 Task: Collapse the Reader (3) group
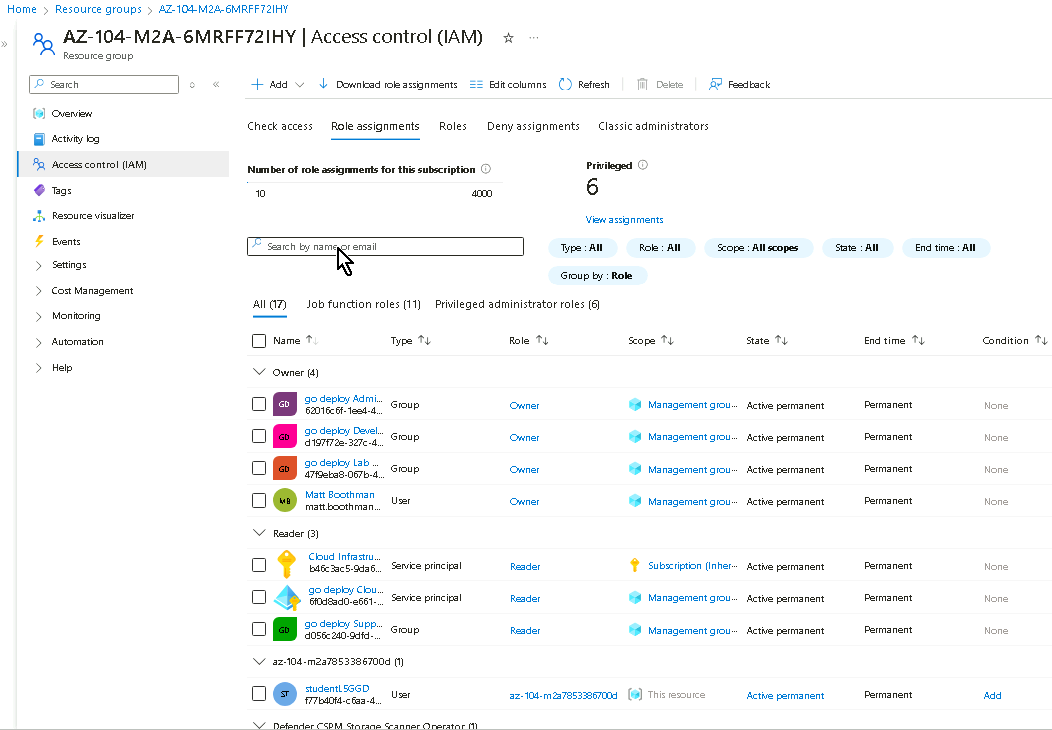click(259, 533)
